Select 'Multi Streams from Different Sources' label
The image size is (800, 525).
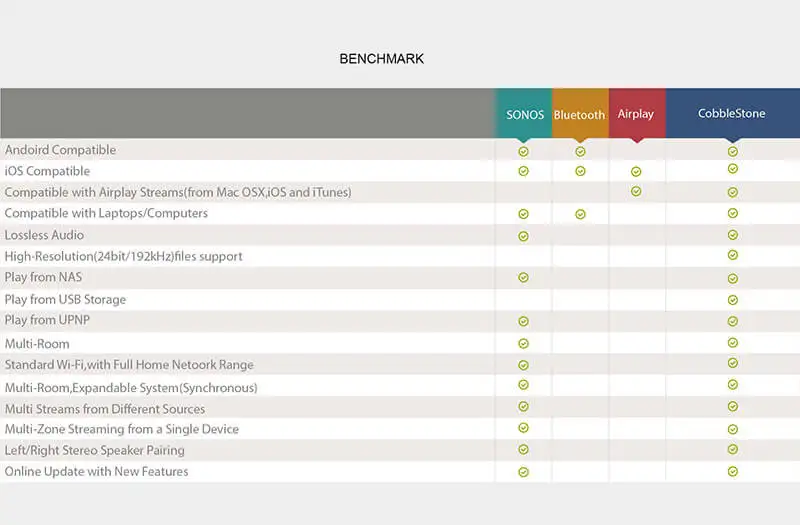(105, 409)
